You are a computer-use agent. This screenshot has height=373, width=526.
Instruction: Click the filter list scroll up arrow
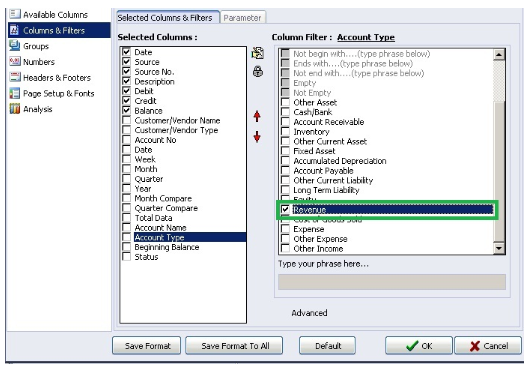[499, 55]
